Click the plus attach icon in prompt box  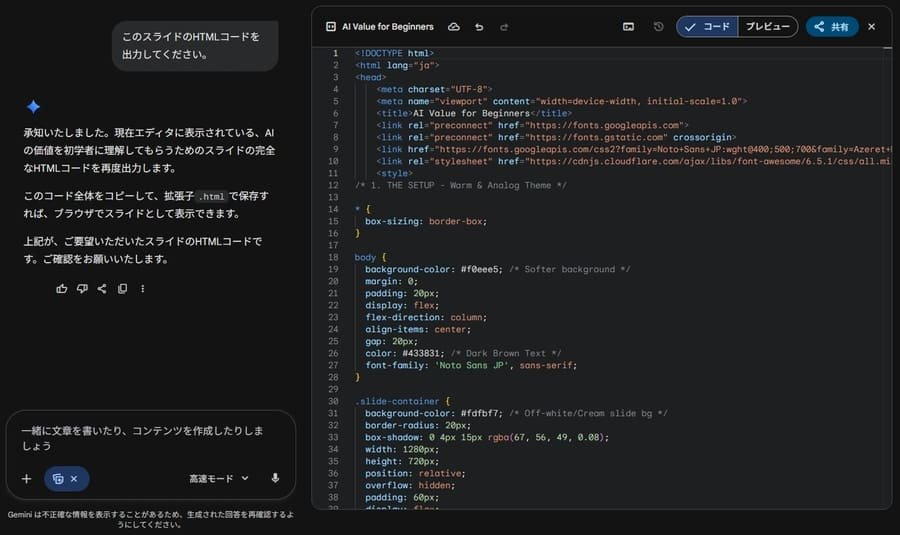tap(26, 479)
